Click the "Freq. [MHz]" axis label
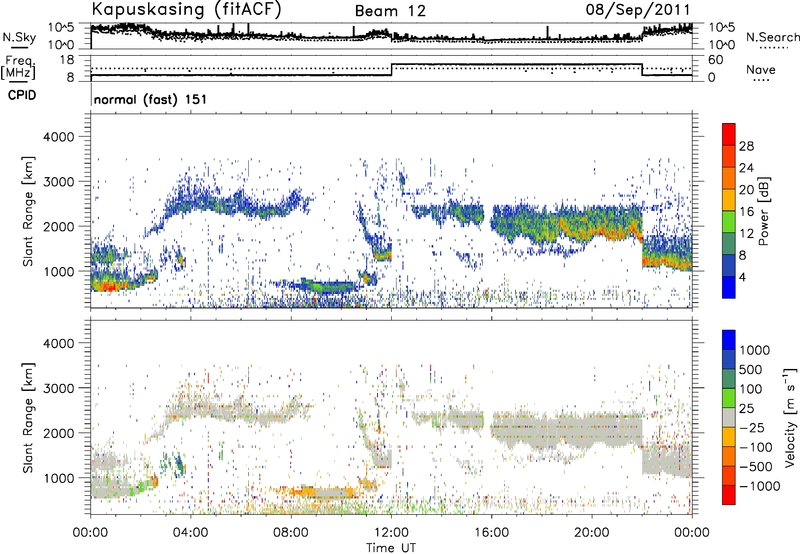The height and width of the screenshot is (554, 800). 18,67
